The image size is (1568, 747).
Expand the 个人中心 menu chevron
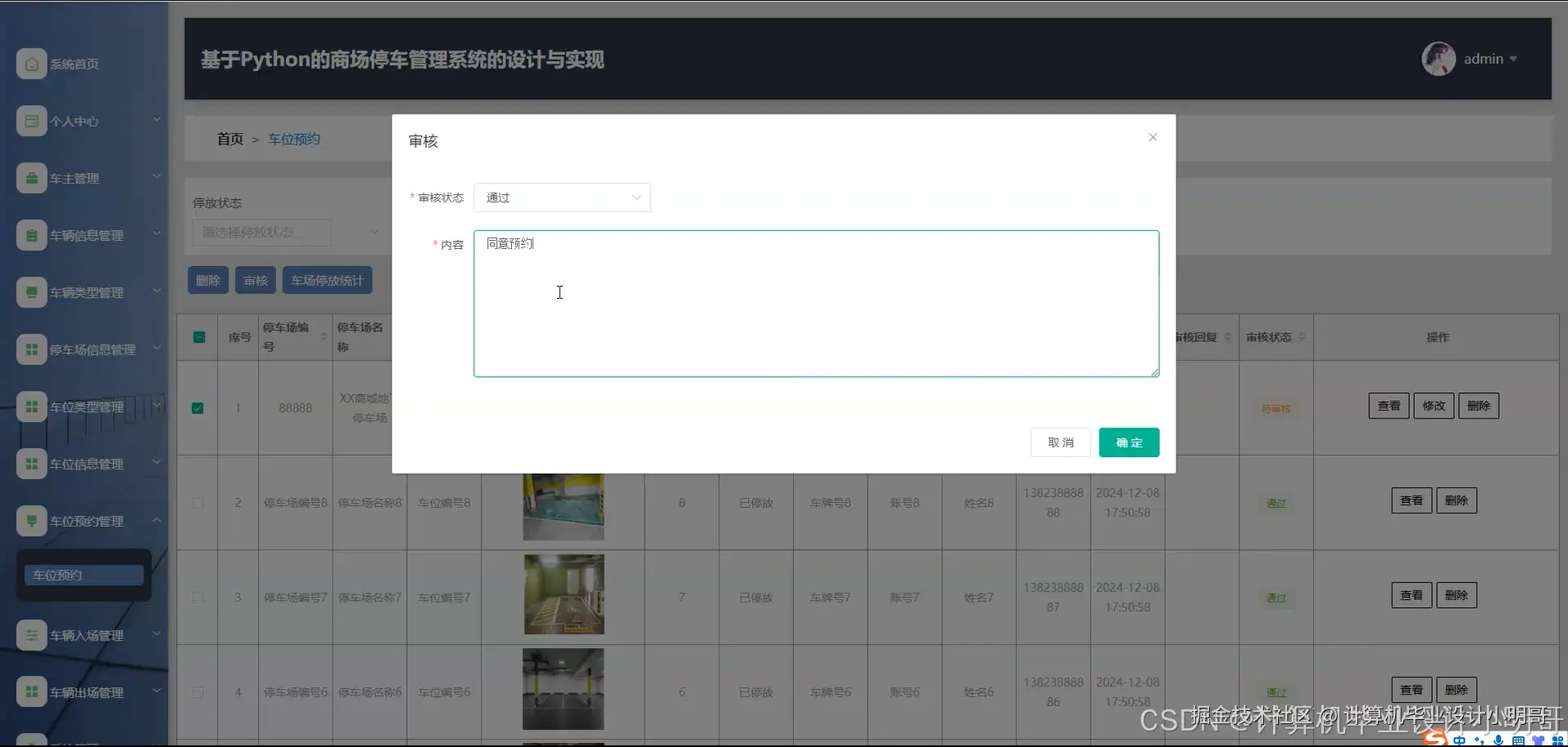[156, 120]
